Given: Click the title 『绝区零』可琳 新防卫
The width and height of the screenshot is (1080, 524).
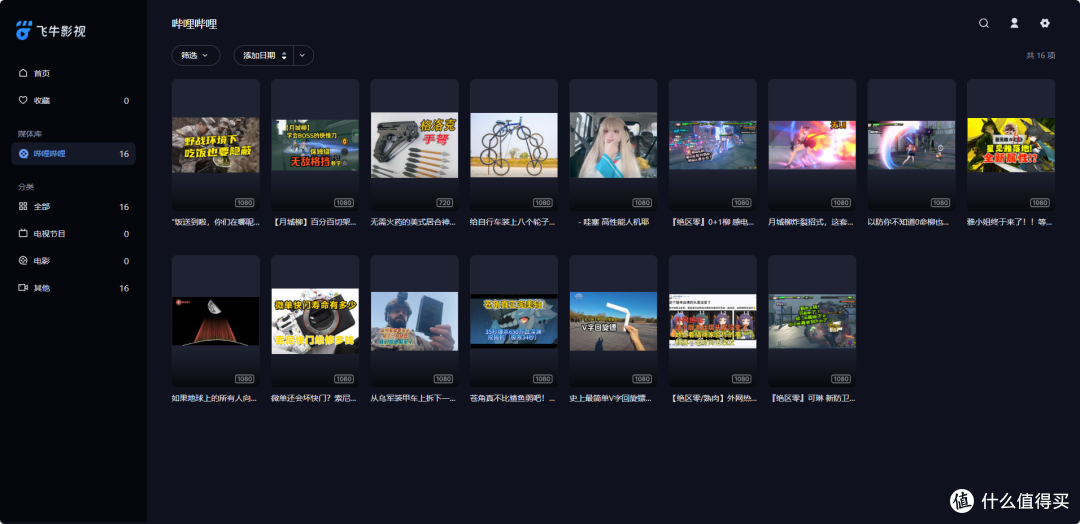Looking at the screenshot, I should click(812, 398).
